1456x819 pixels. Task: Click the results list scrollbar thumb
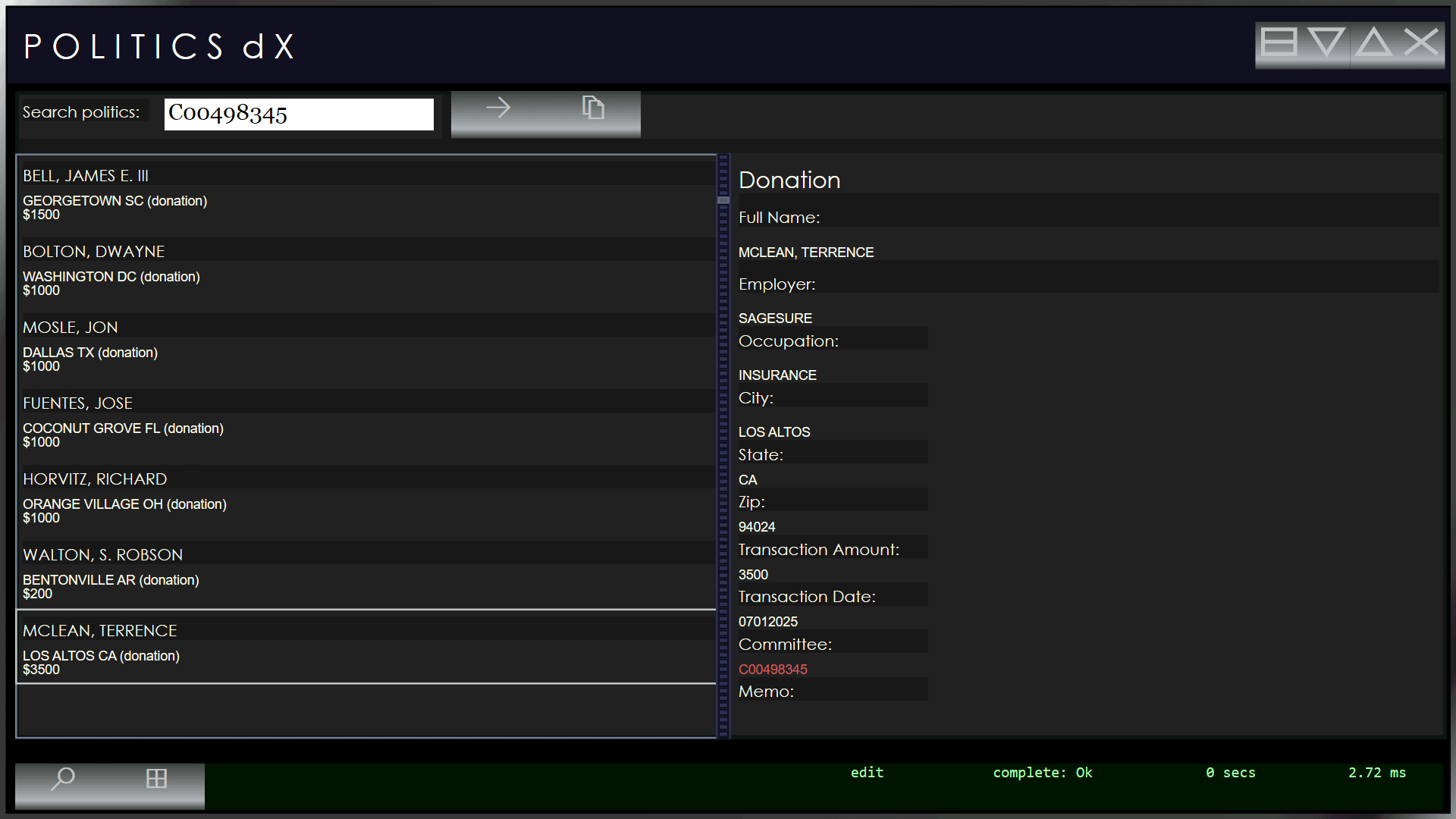click(723, 200)
